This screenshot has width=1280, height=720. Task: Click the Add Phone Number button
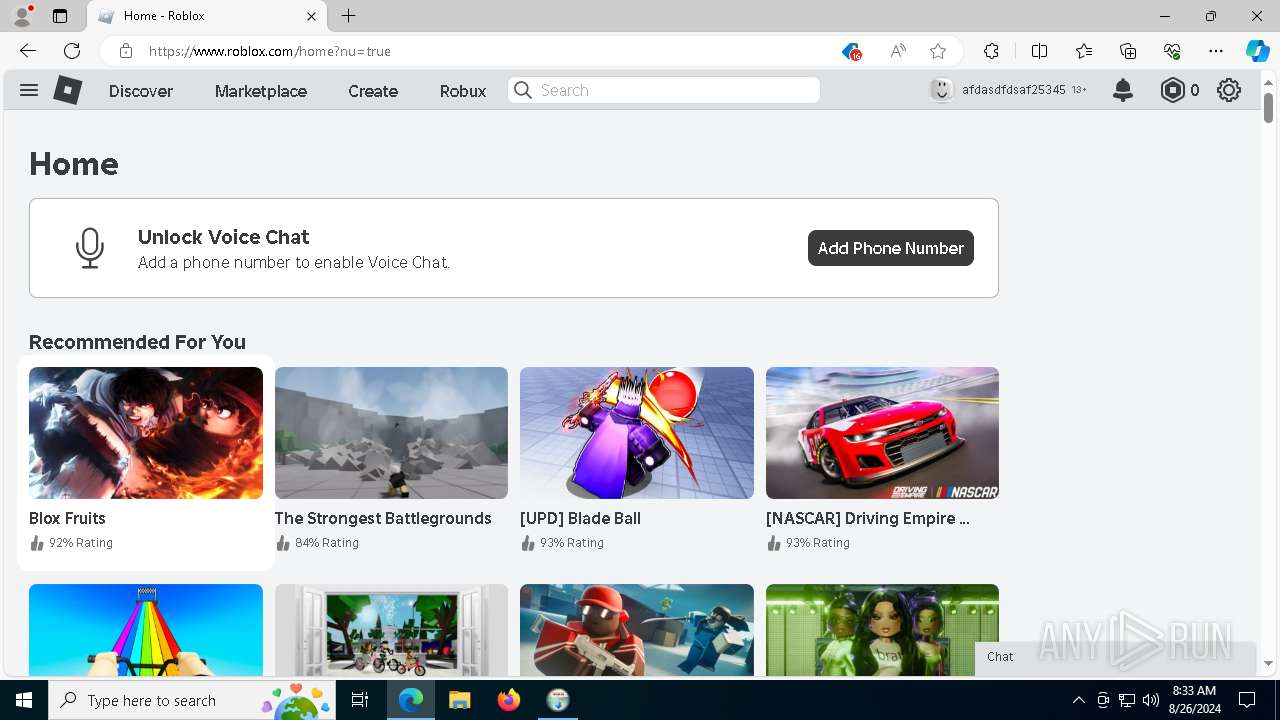(x=891, y=248)
